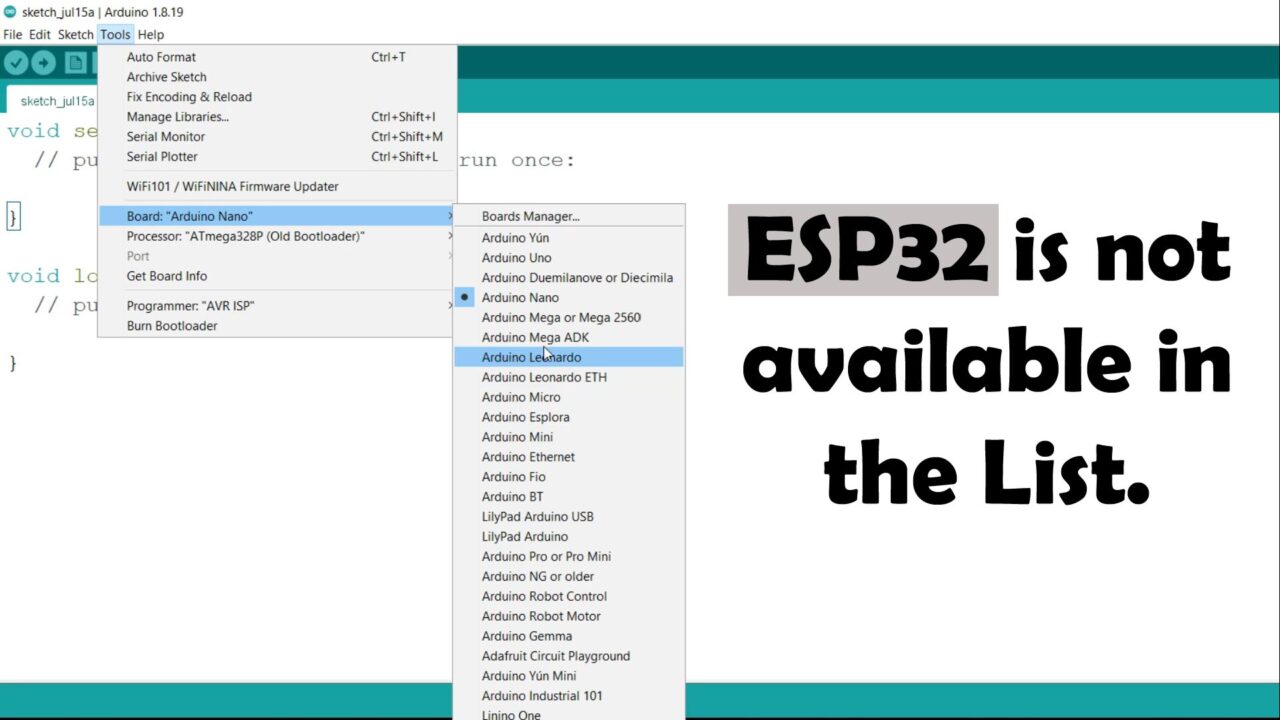Expand the Processor: ATmega328P submenu
This screenshot has width=1280, height=720.
277,236
